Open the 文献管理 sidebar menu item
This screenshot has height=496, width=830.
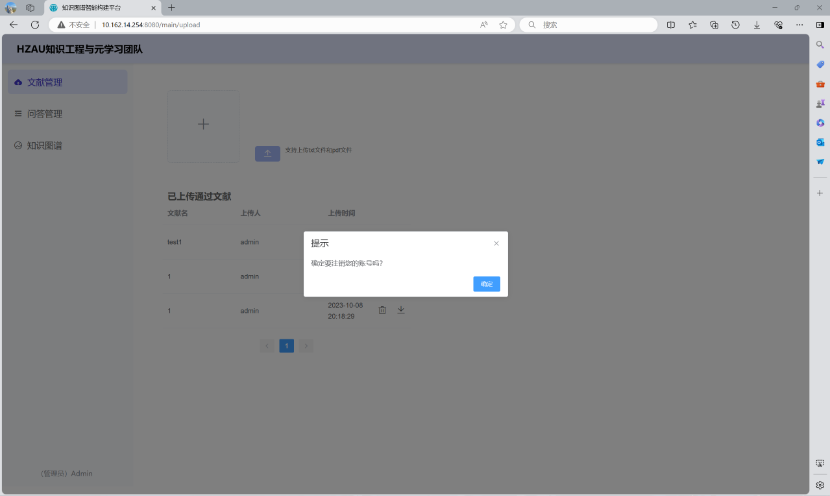tap(67, 82)
